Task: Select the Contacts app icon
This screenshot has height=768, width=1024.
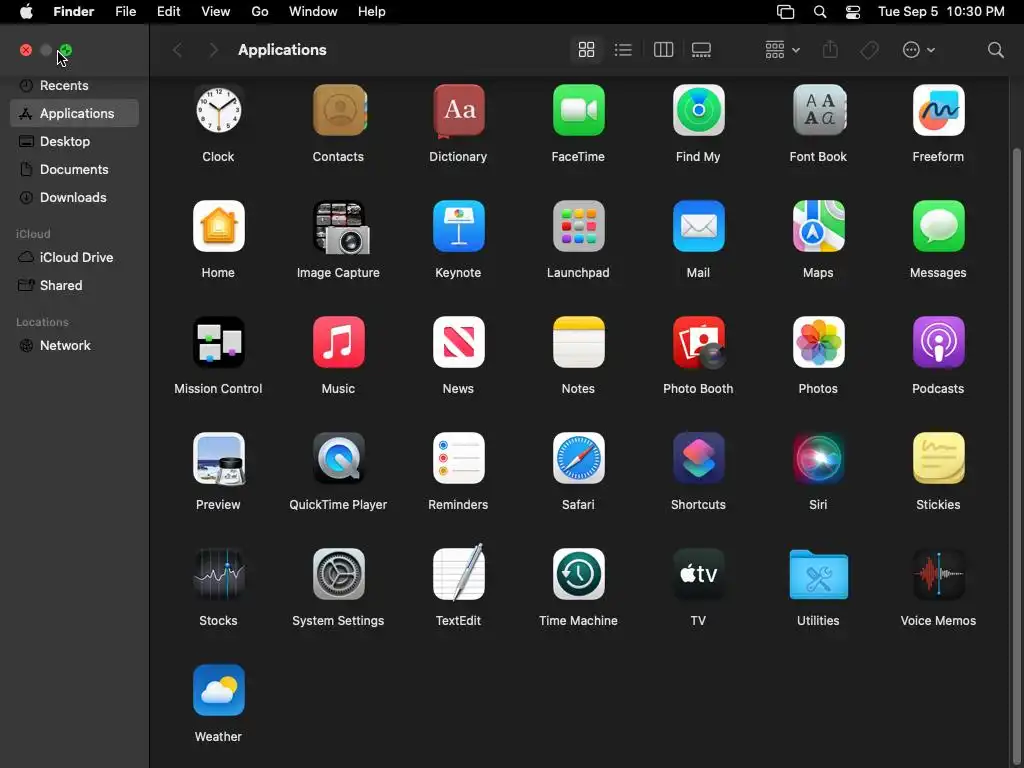Action: click(x=338, y=110)
